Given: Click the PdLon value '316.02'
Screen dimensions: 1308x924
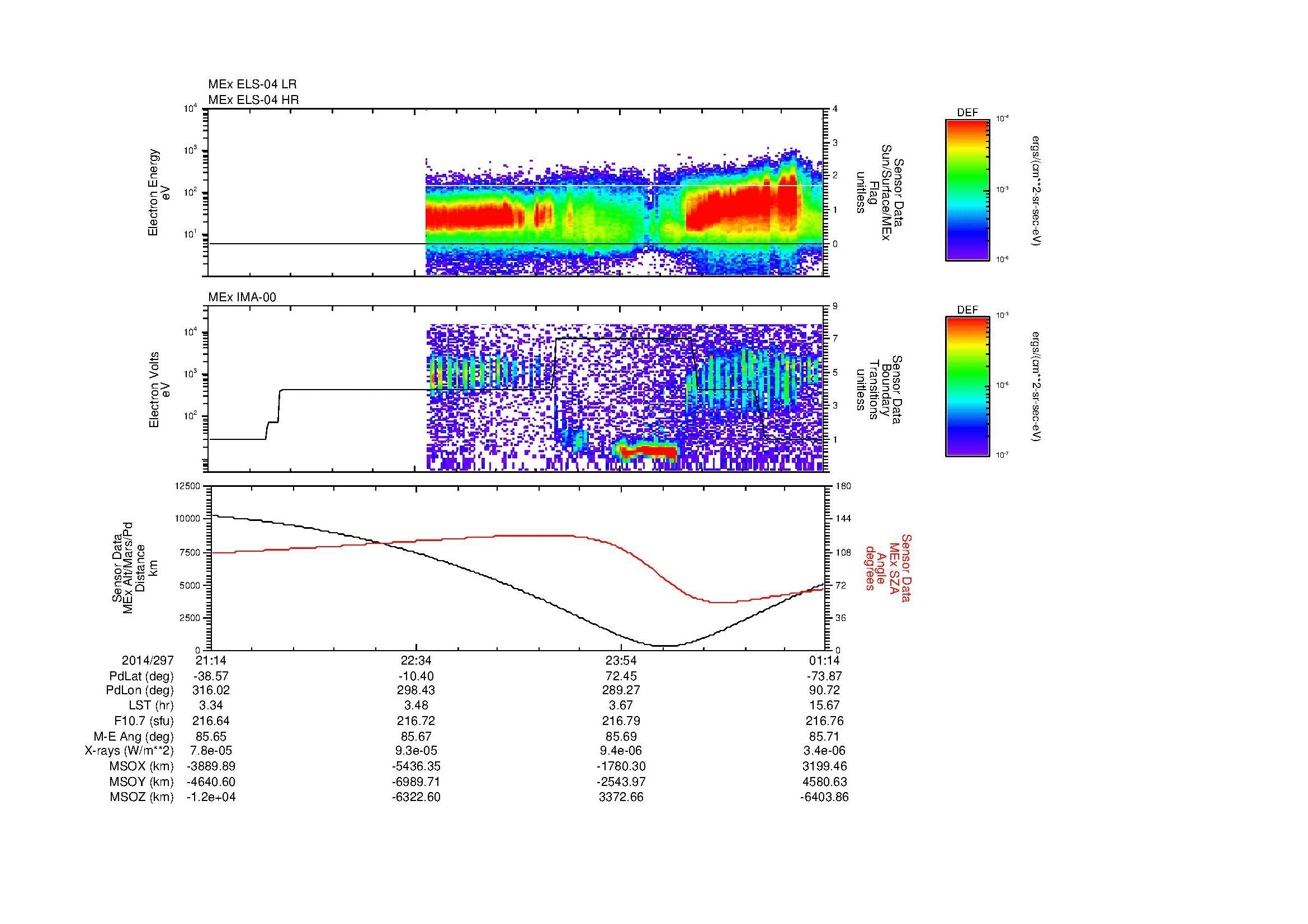Looking at the screenshot, I should coord(211,690).
